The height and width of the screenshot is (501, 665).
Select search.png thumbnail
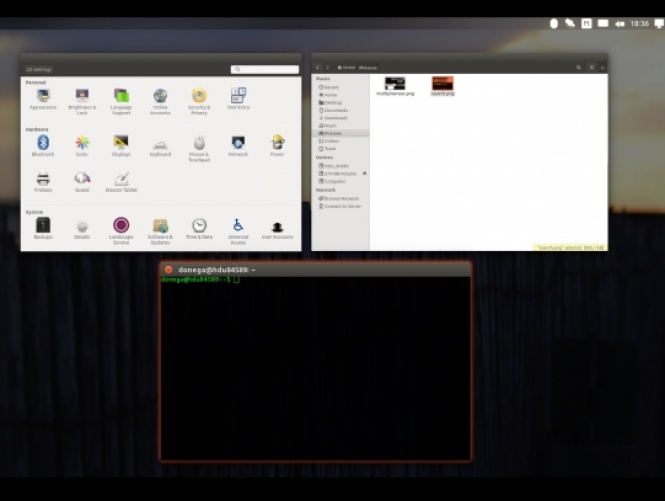(442, 84)
